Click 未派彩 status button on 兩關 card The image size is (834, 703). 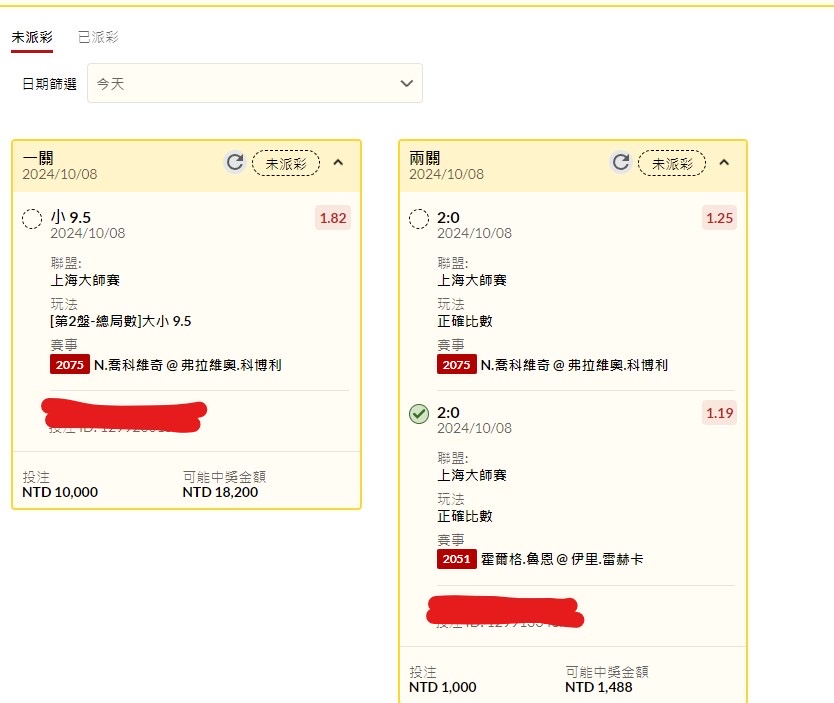coord(672,163)
